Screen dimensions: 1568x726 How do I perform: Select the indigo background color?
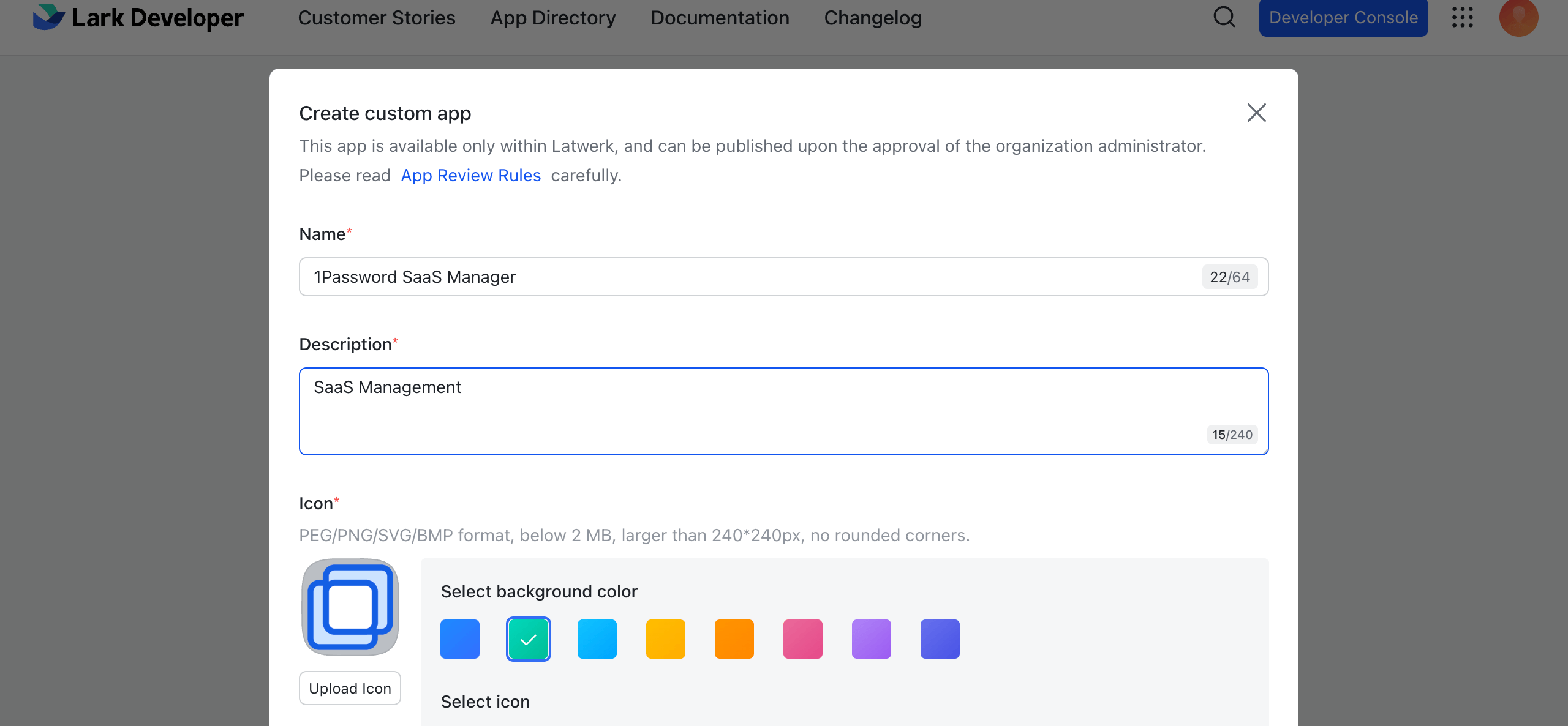pyautogui.click(x=940, y=639)
